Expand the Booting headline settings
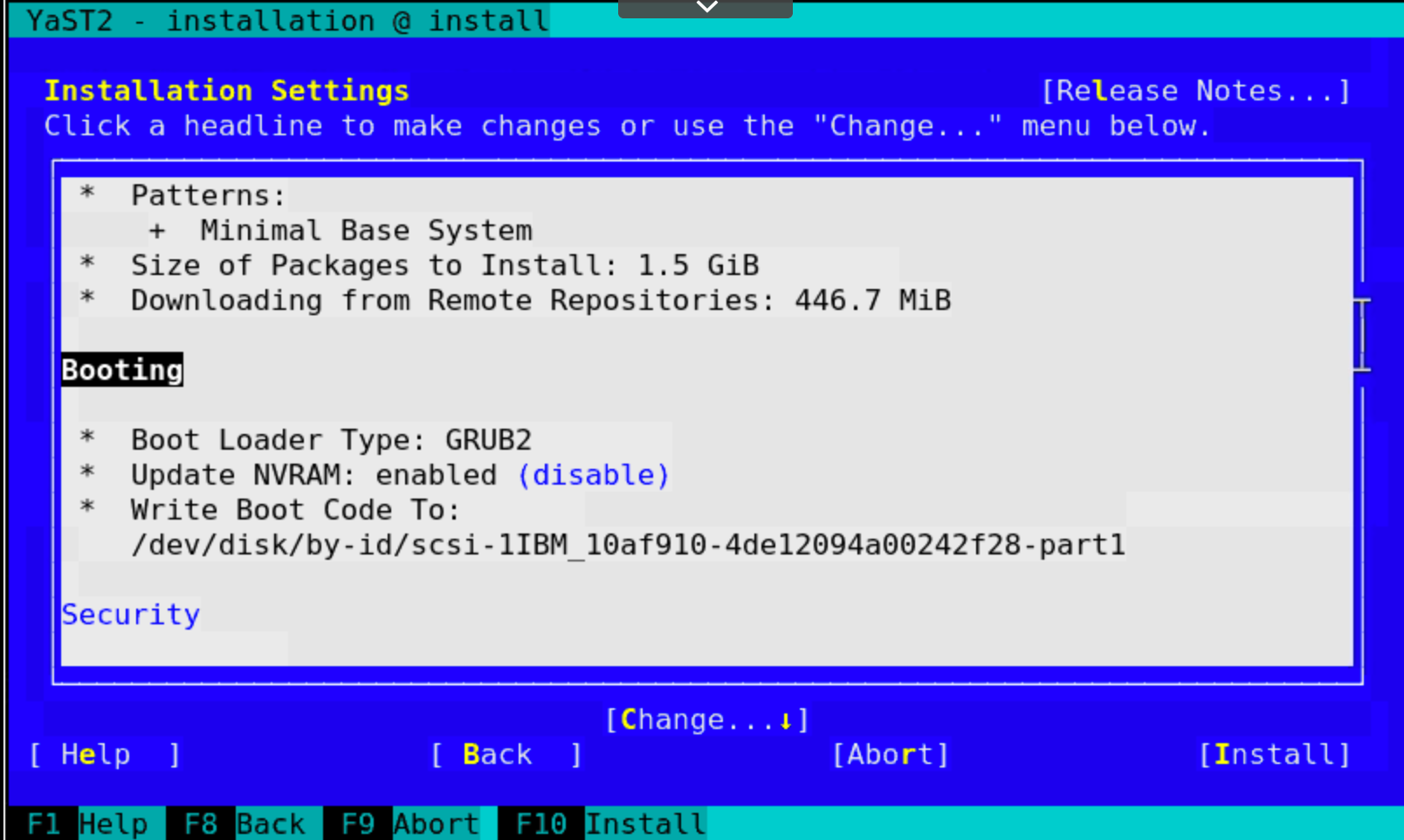The width and height of the screenshot is (1404, 840). coord(121,369)
